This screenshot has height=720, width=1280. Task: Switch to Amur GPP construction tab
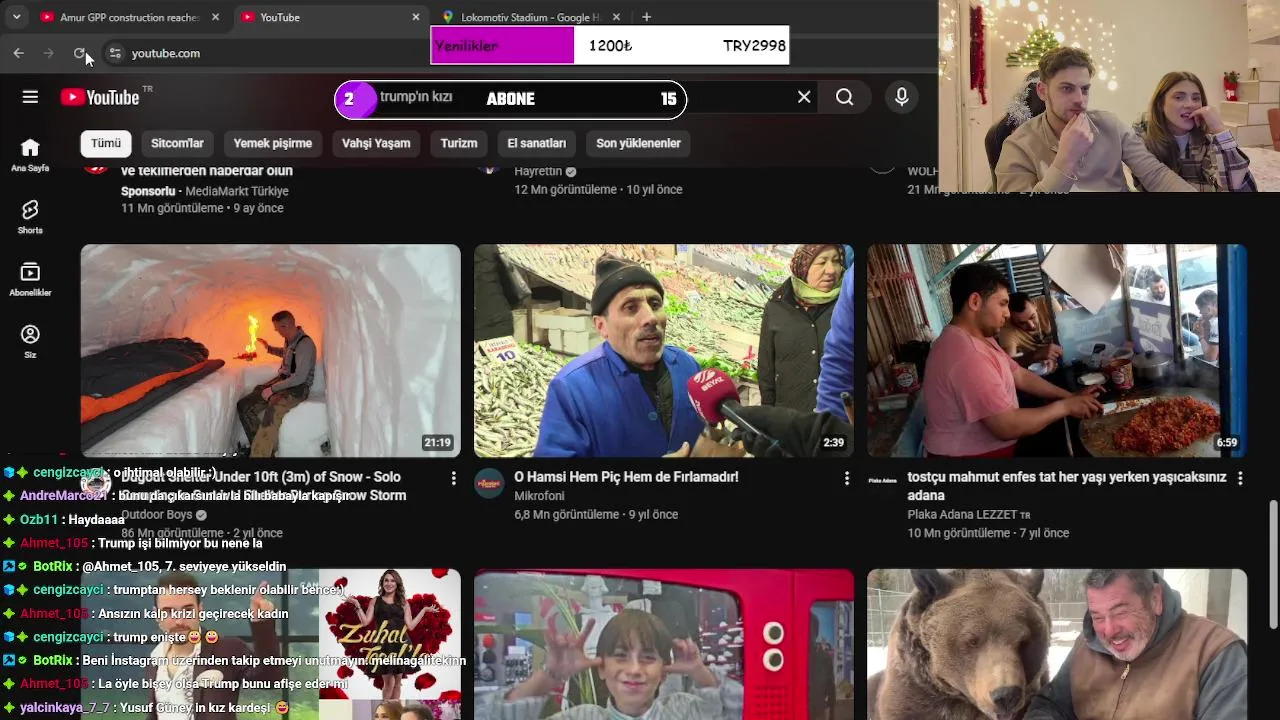130,17
